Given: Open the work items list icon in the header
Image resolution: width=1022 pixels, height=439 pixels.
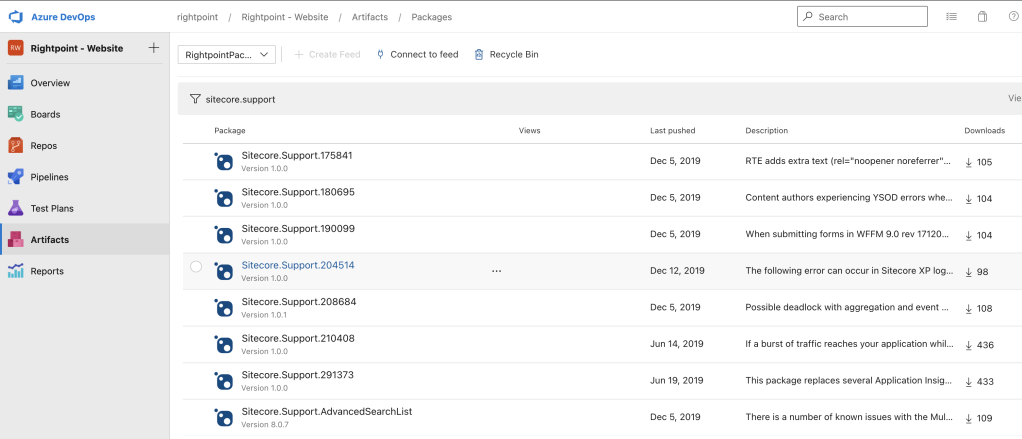Looking at the screenshot, I should click(x=952, y=17).
